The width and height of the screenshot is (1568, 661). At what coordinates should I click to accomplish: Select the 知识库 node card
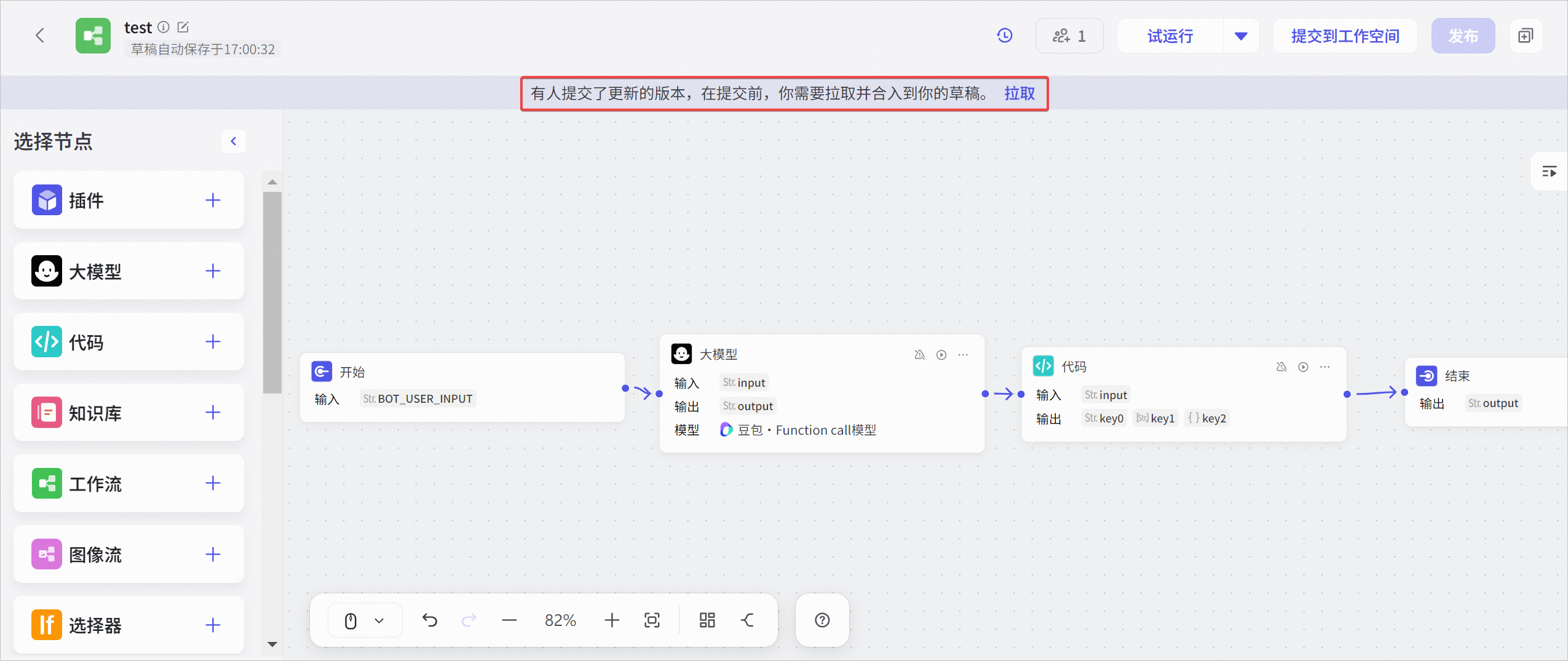point(129,413)
